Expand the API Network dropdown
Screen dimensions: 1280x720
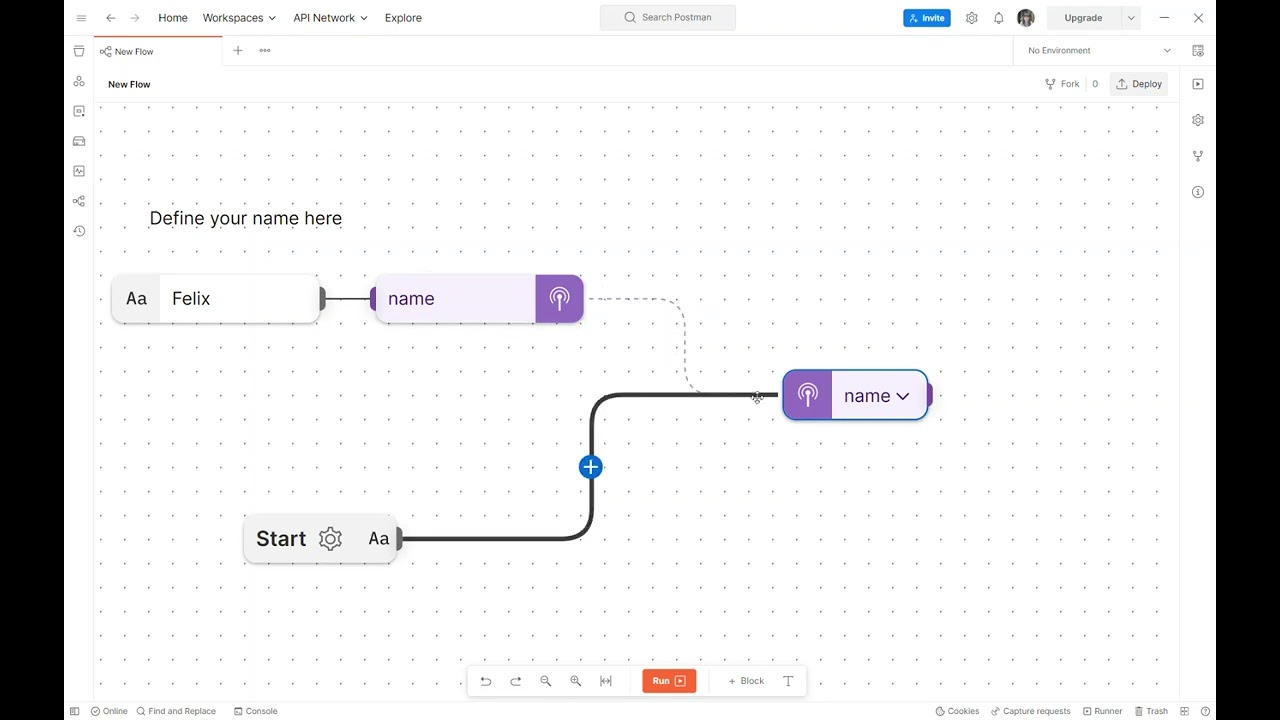click(x=330, y=18)
